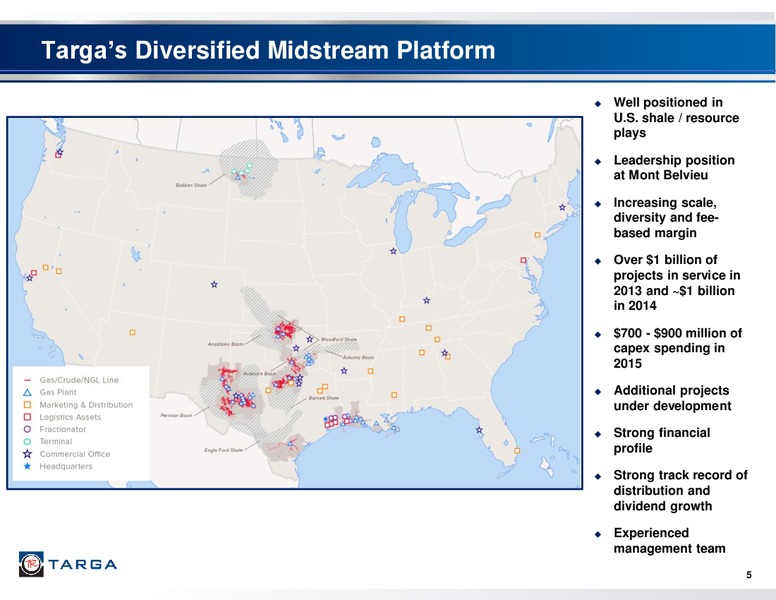776x600 pixels.
Task: Select the 'Headquarters' legend label
Action: (66, 466)
